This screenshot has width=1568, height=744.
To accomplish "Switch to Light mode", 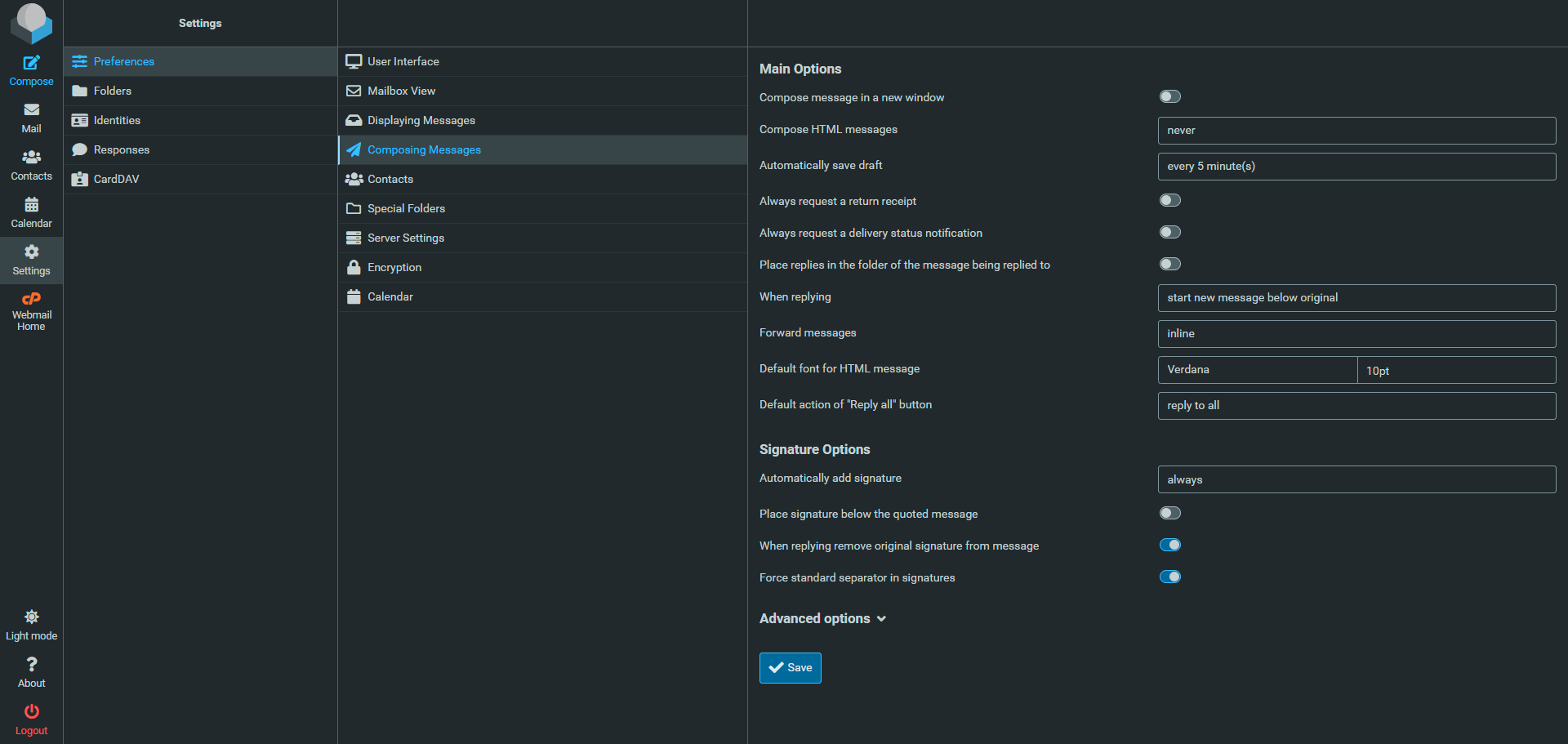I will click(31, 625).
